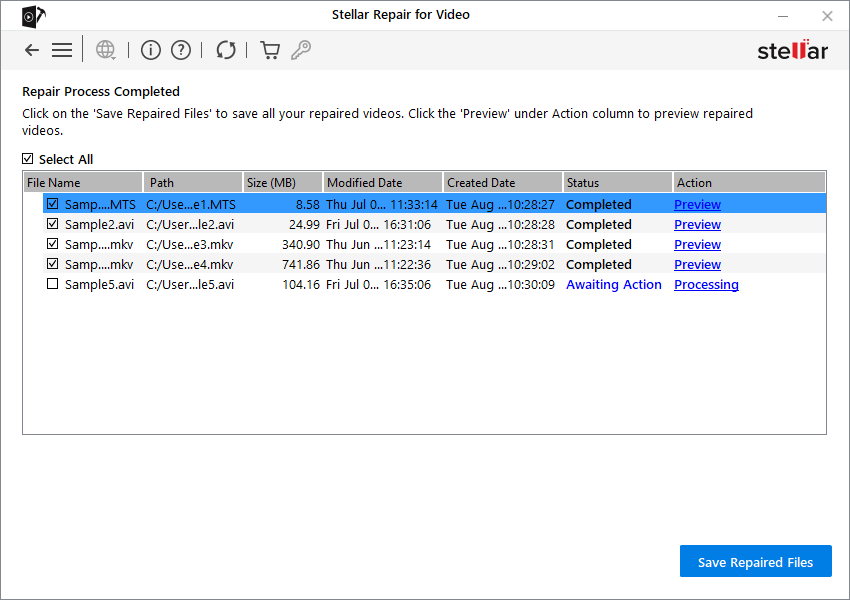Click created date Tue Aug ...10:28:31
This screenshot has height=600, width=850.
click(500, 244)
